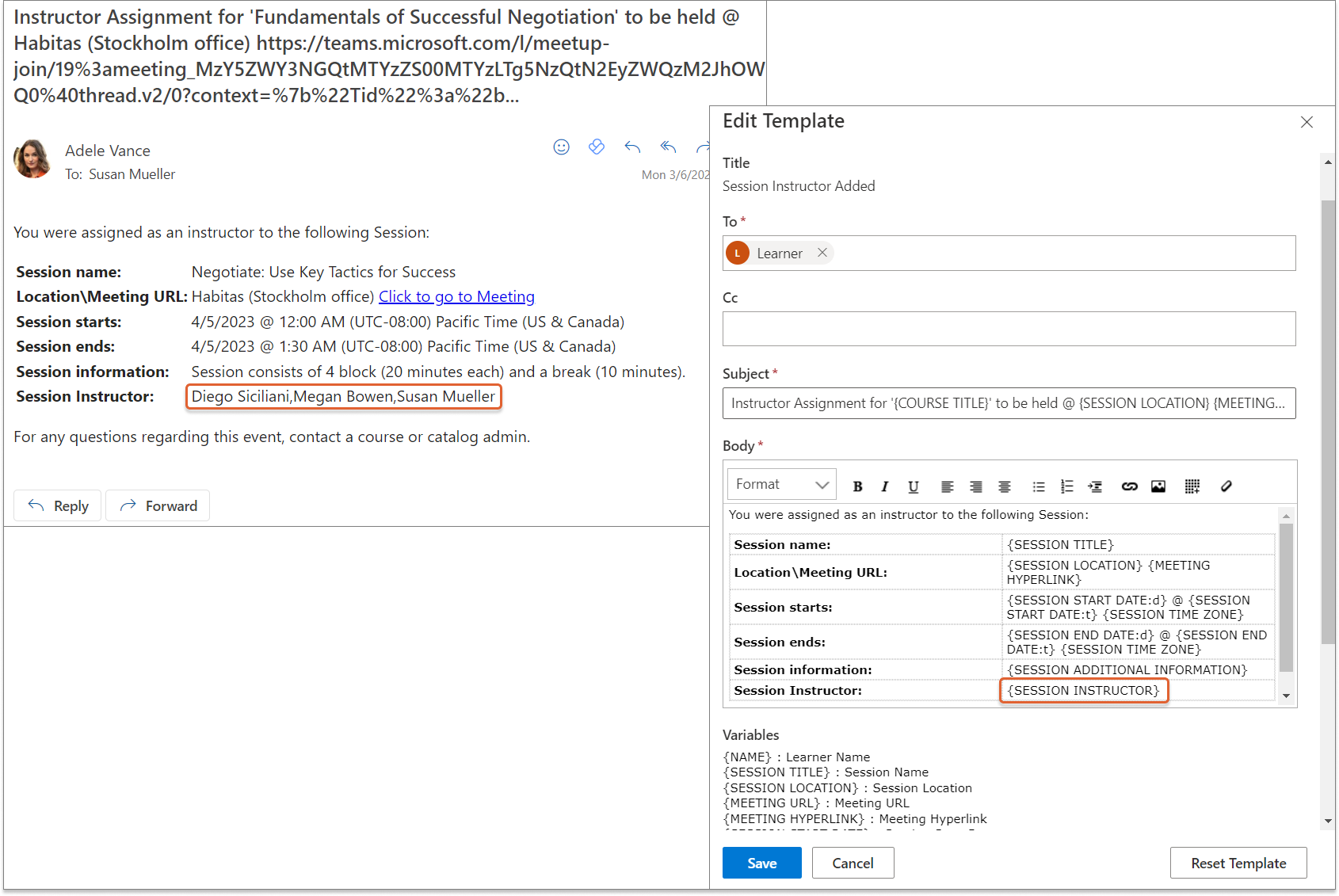Insert a bulleted list

pyautogui.click(x=1039, y=486)
